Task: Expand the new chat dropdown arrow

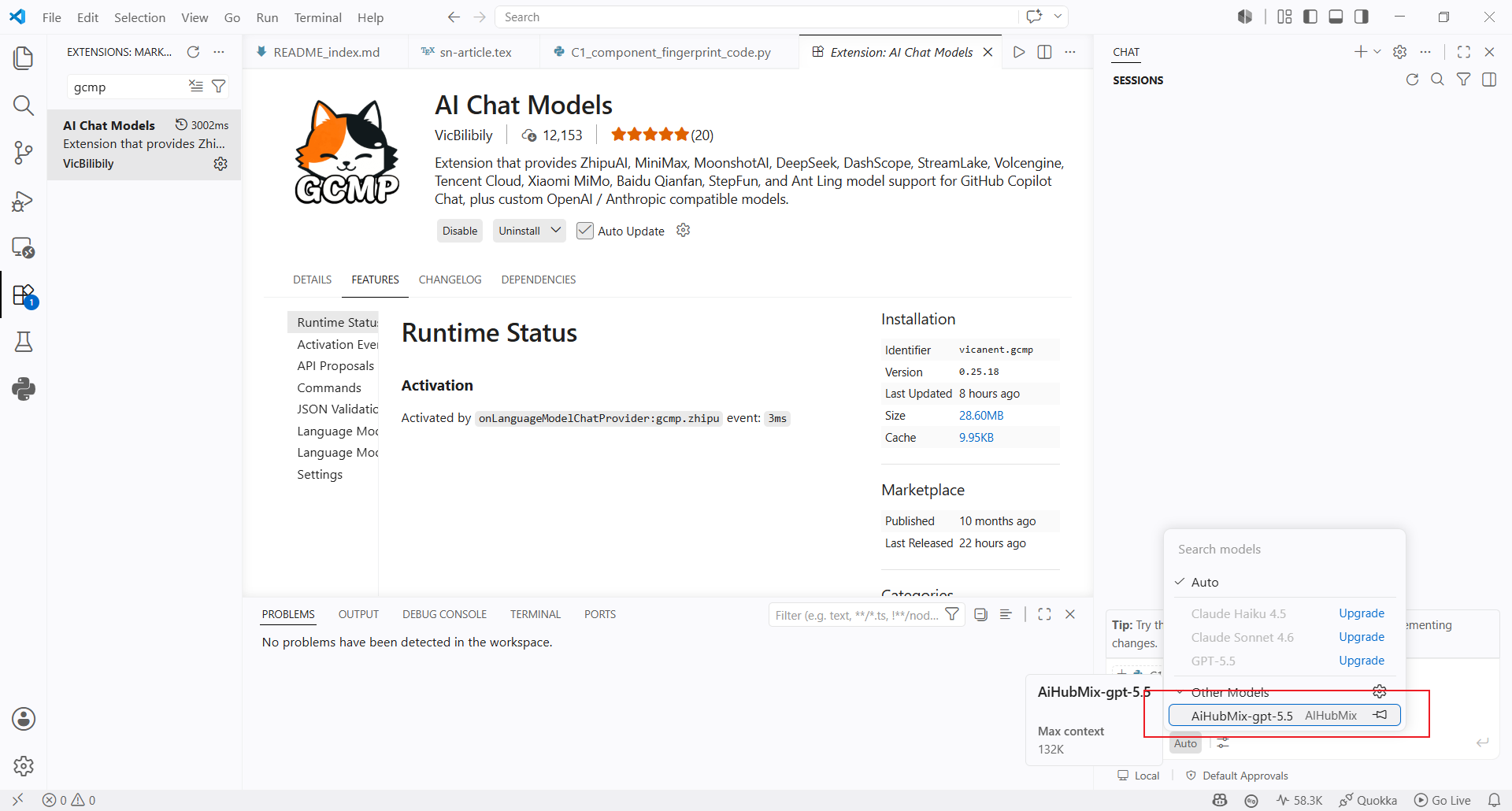Action: coord(1377,52)
